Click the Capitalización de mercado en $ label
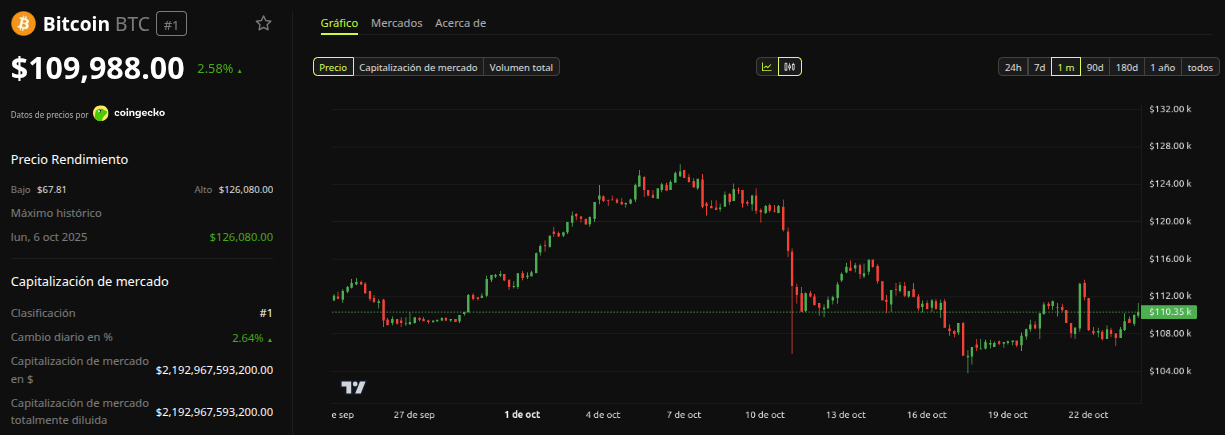1225x435 pixels. pos(80,369)
